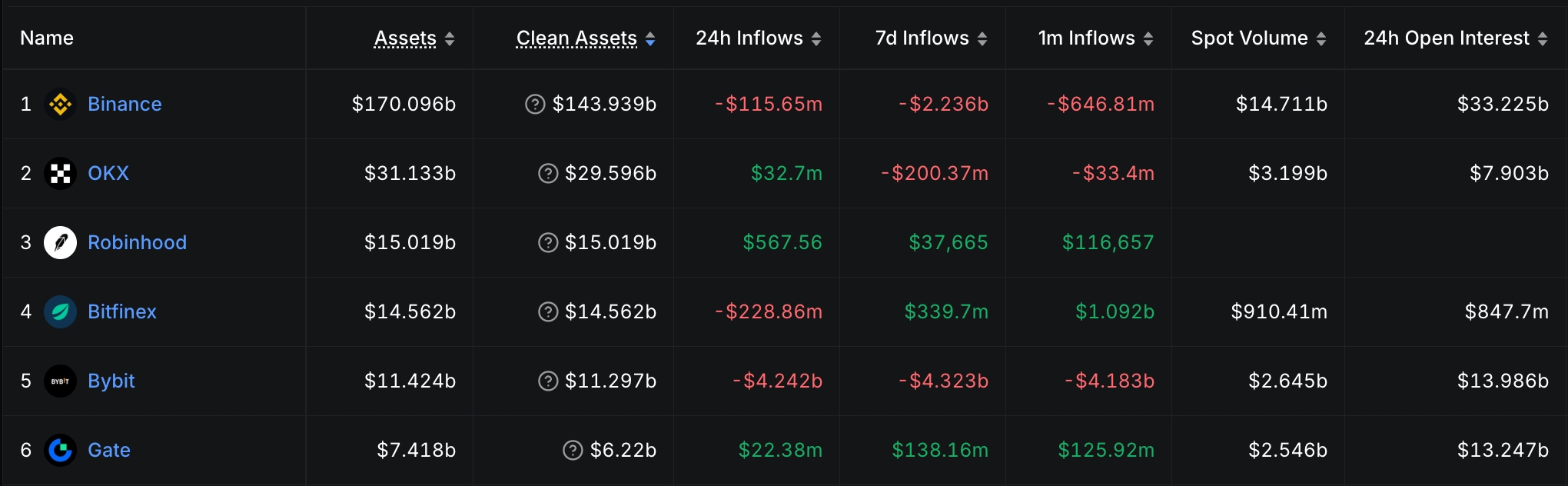1568x486 pixels.
Task: Select Bitfinex spot volume $910.41m
Action: (x=1279, y=311)
